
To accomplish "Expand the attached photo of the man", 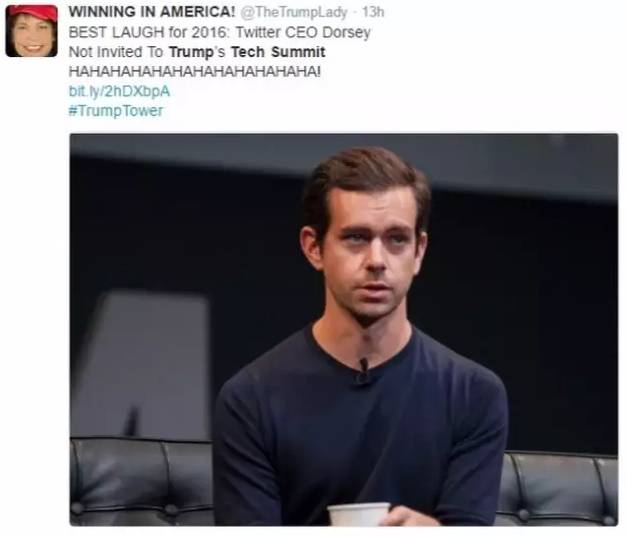I will (x=344, y=330).
